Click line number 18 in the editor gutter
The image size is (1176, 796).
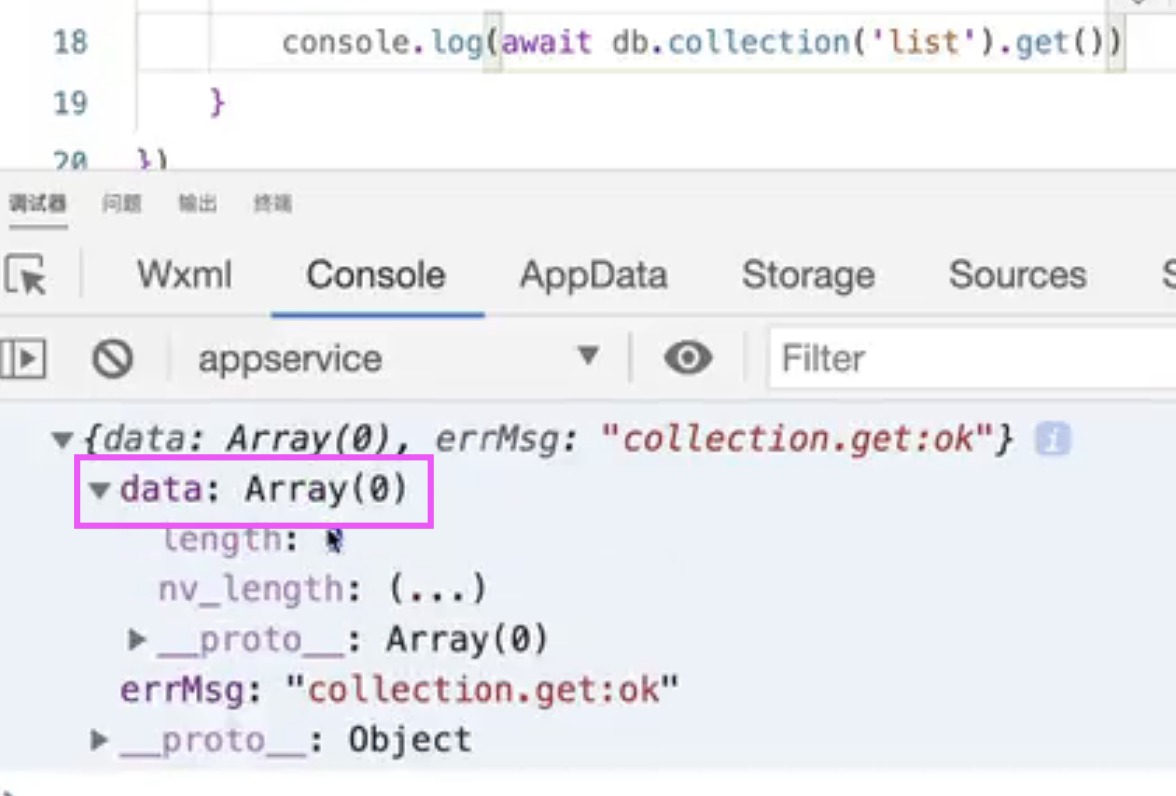[x=70, y=42]
